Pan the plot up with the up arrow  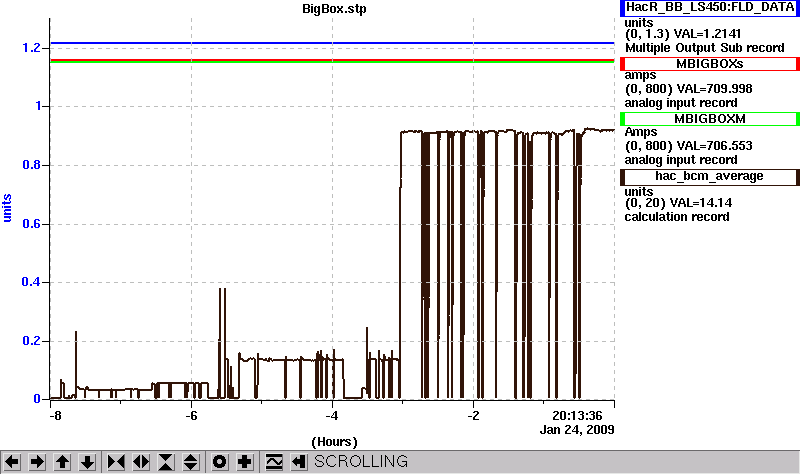click(x=62, y=462)
